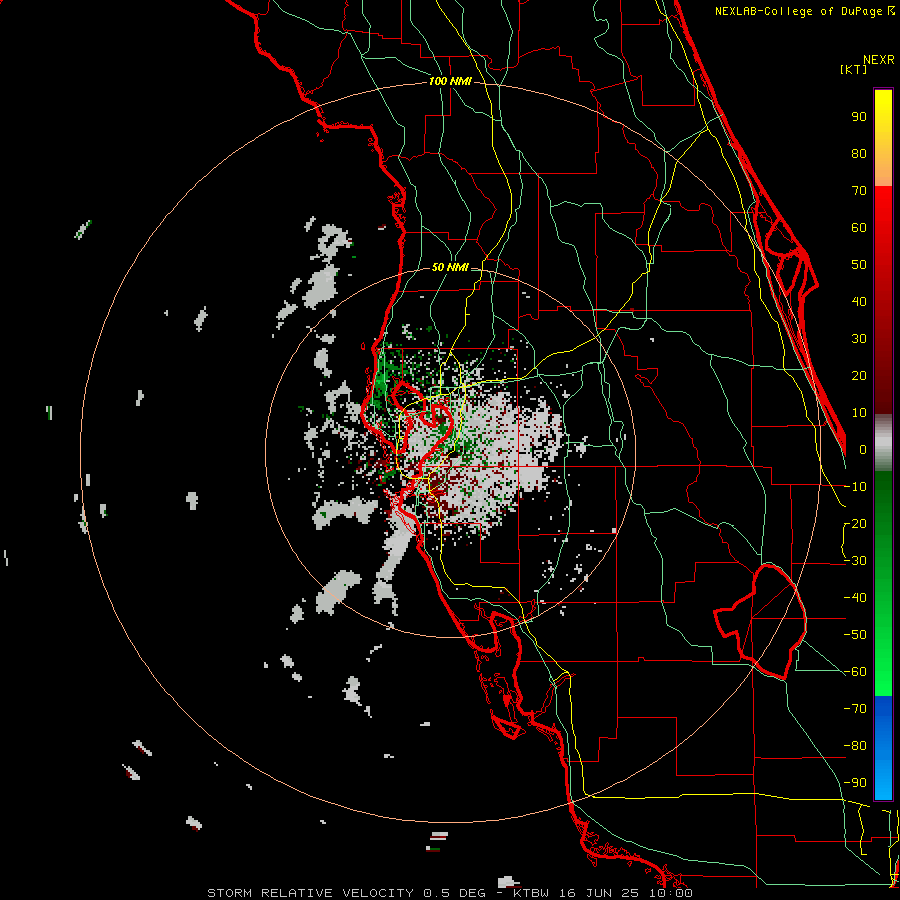Click the "[KT]" units label
Screen dimensions: 900x900
coord(854,69)
